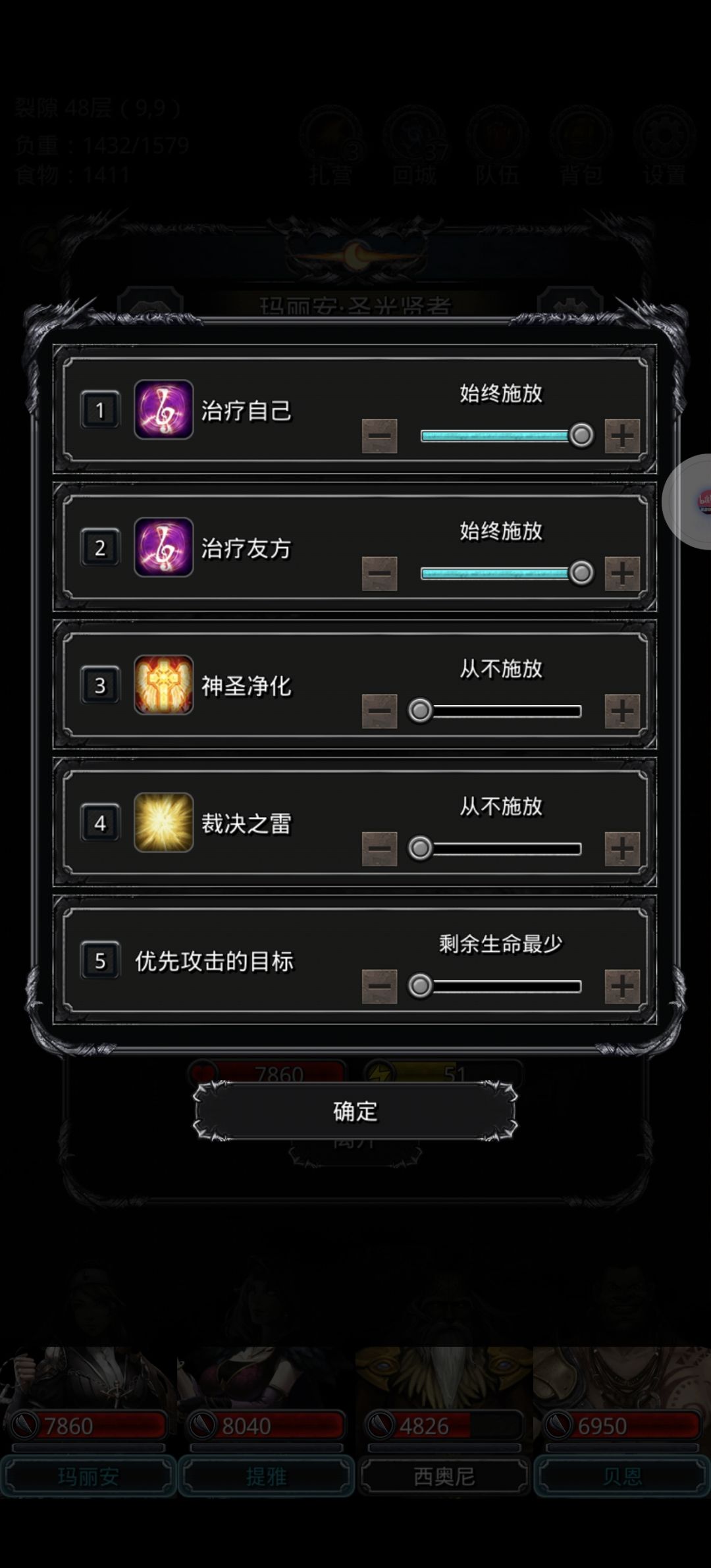Decrease 治疗自己 cast threshold with minus
711x1568 pixels.
(380, 436)
